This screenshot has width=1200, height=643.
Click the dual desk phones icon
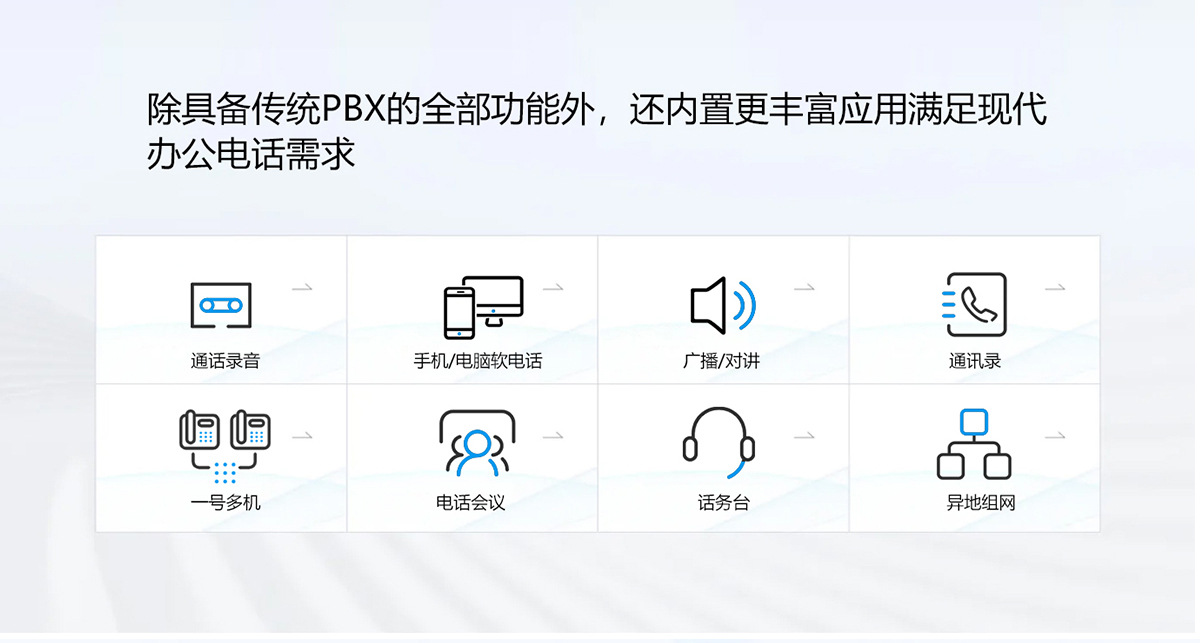(x=225, y=446)
